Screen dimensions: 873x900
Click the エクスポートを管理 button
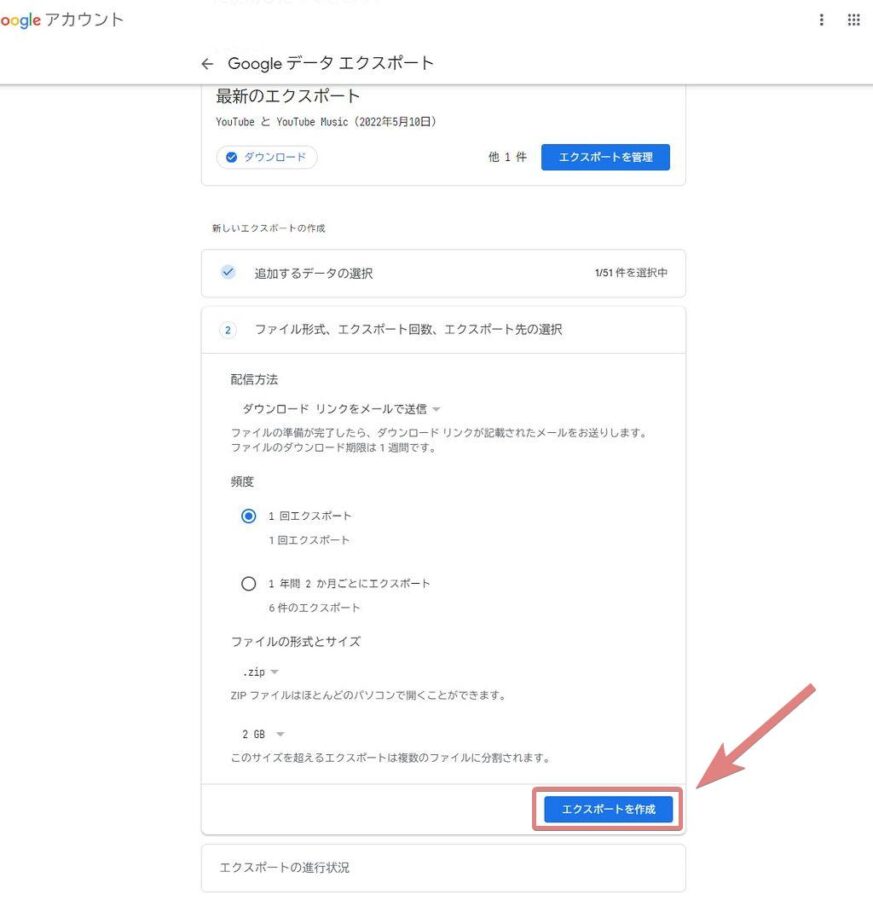click(x=605, y=157)
